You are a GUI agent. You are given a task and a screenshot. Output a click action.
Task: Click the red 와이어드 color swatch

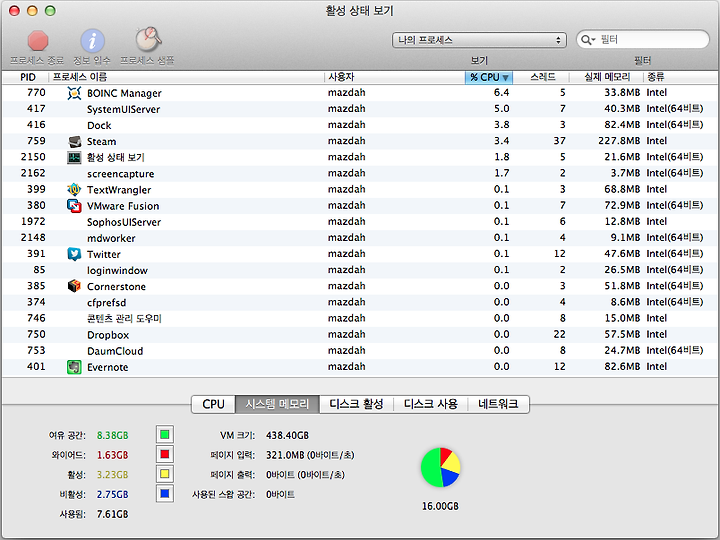tap(165, 455)
